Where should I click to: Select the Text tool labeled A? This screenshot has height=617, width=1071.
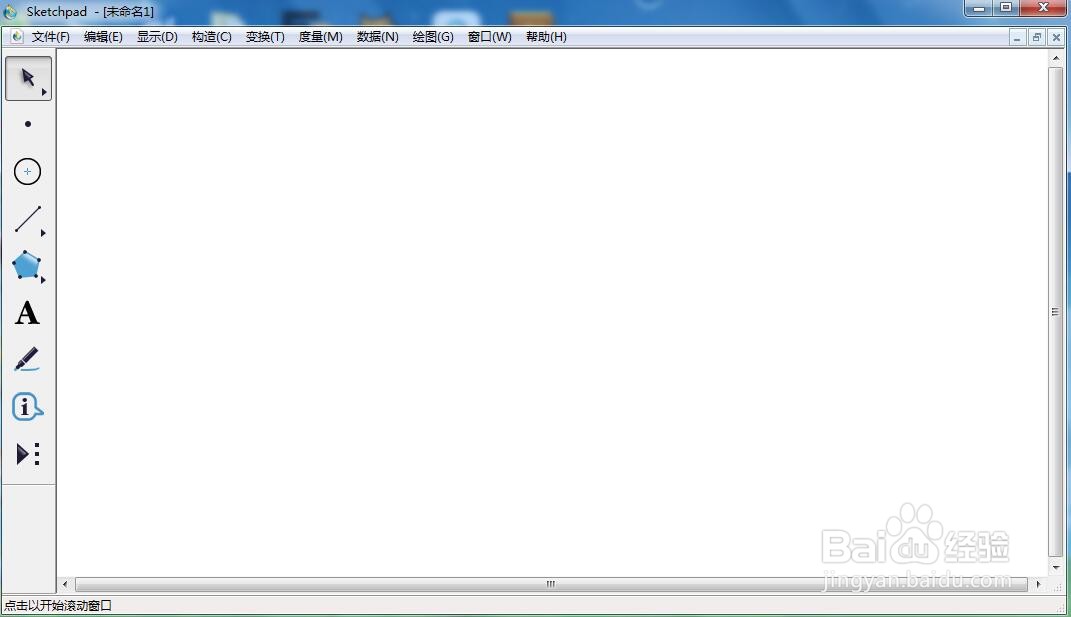tap(27, 313)
